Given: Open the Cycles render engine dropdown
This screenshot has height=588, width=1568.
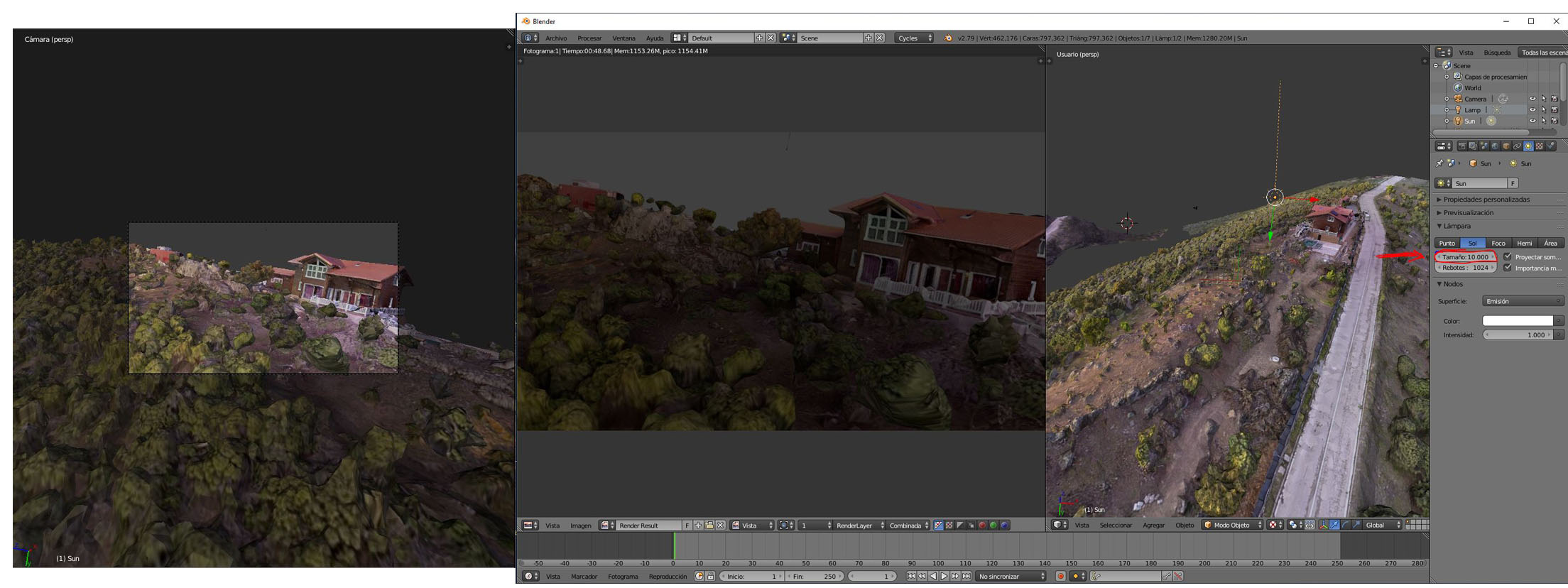Looking at the screenshot, I should click(x=913, y=38).
